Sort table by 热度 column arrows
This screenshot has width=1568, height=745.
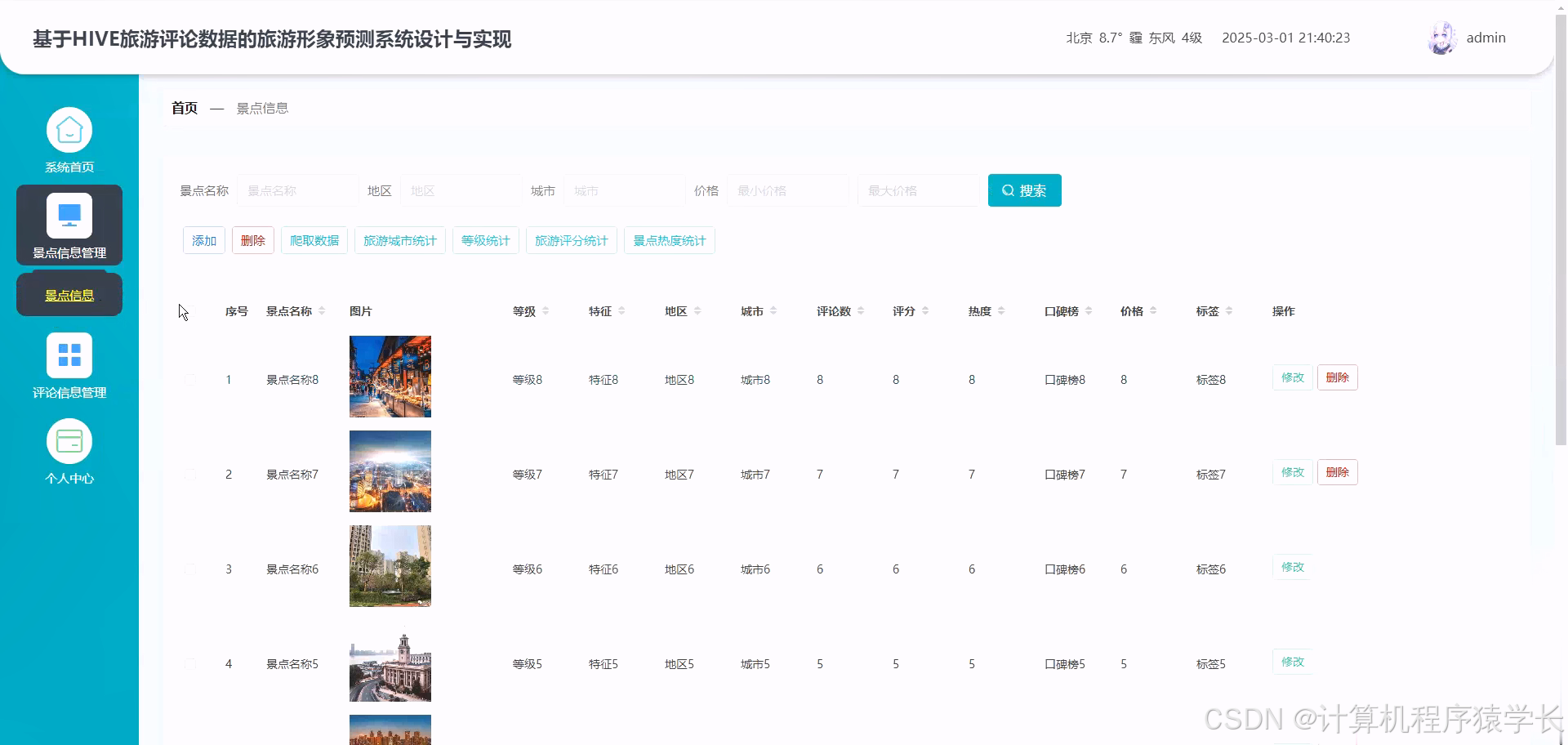coord(1003,310)
